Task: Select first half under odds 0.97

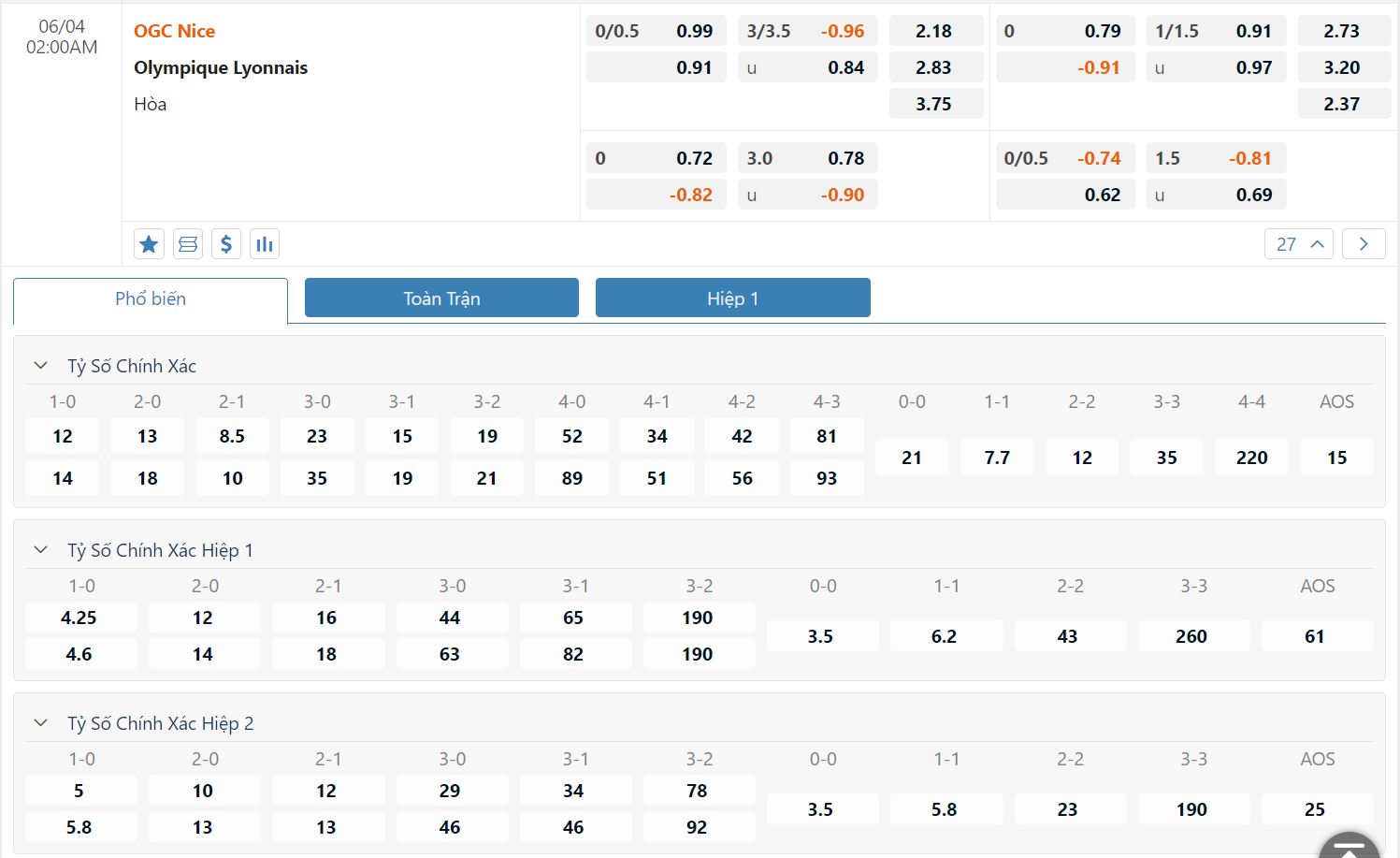Action: (1217, 67)
